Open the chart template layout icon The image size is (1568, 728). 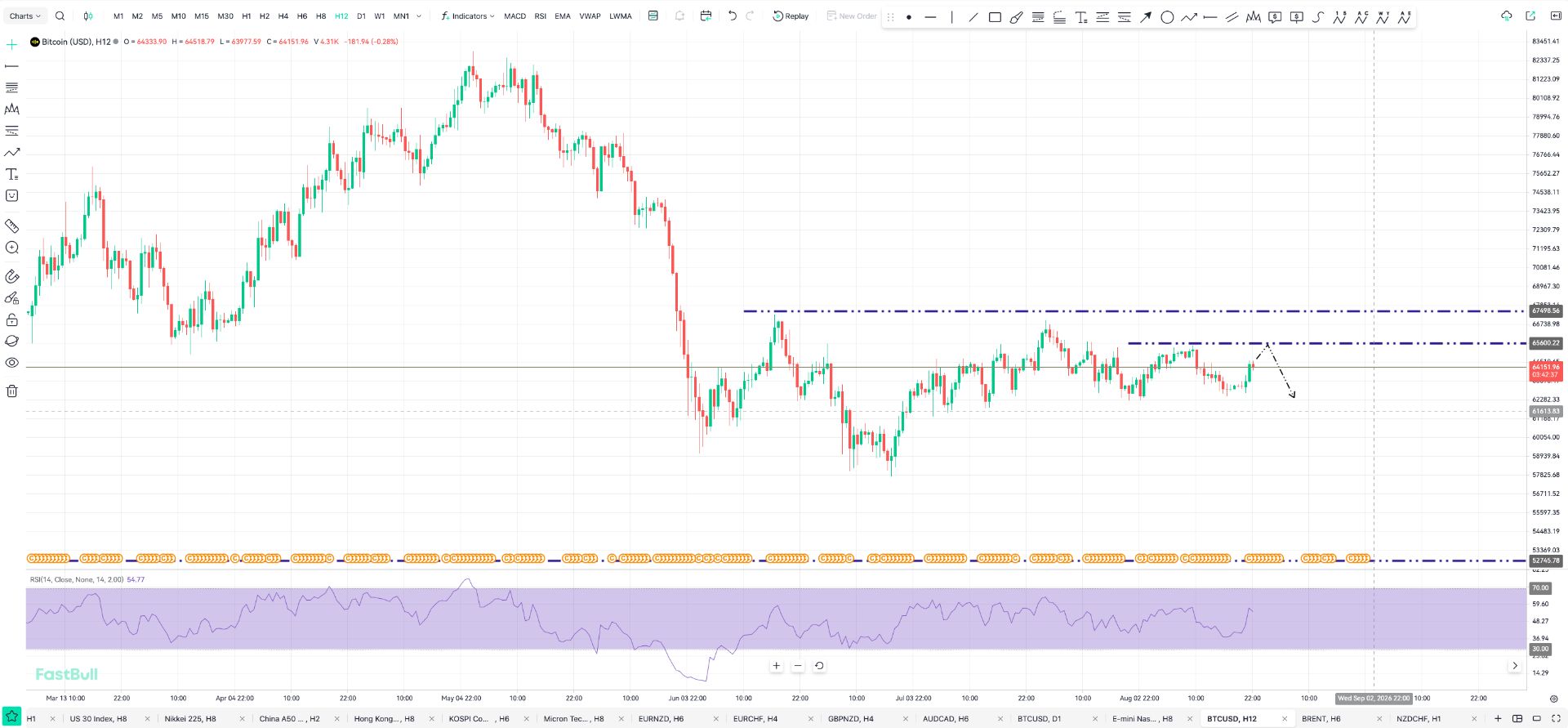pyautogui.click(x=653, y=16)
